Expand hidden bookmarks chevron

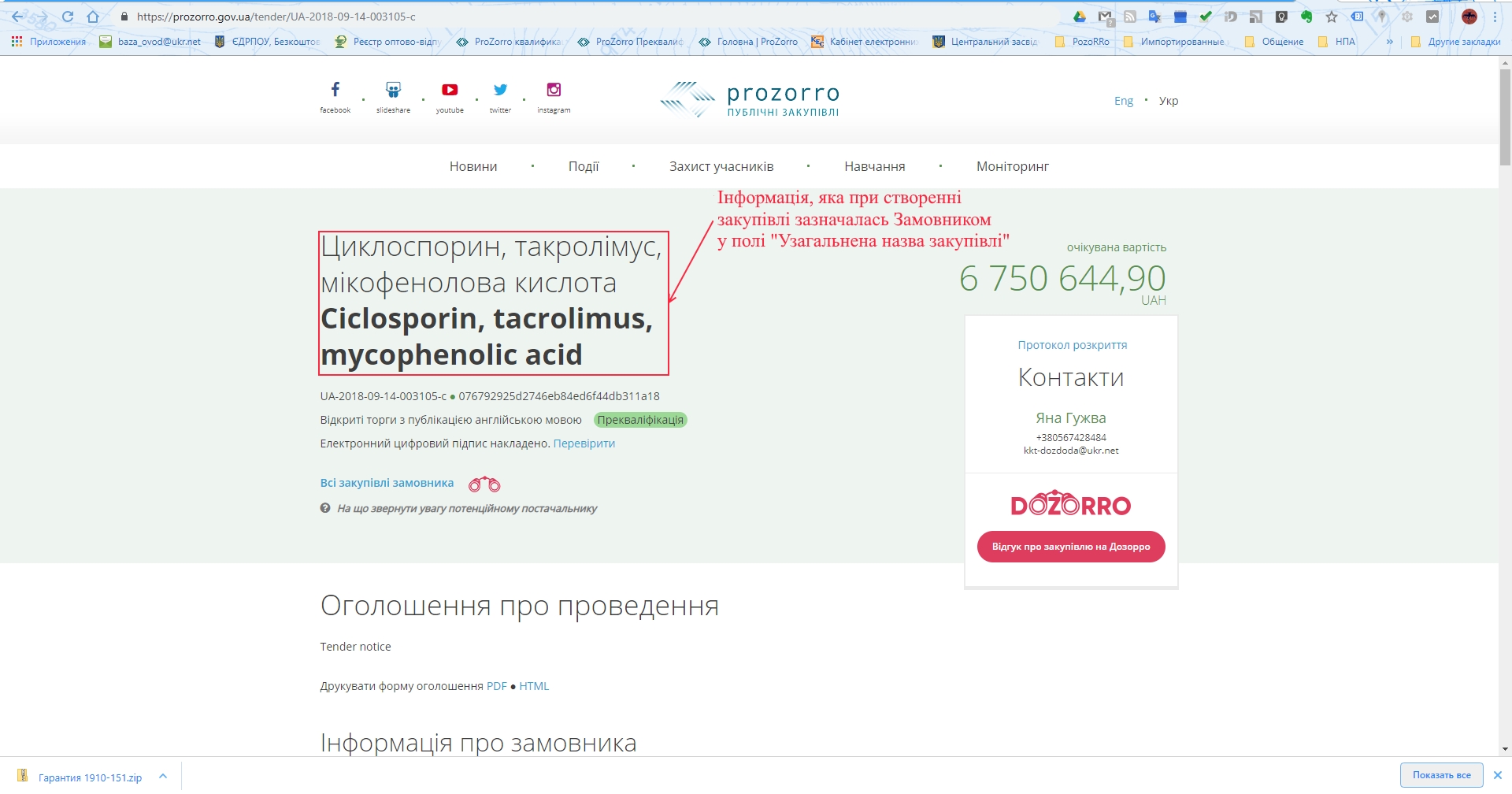[1389, 42]
